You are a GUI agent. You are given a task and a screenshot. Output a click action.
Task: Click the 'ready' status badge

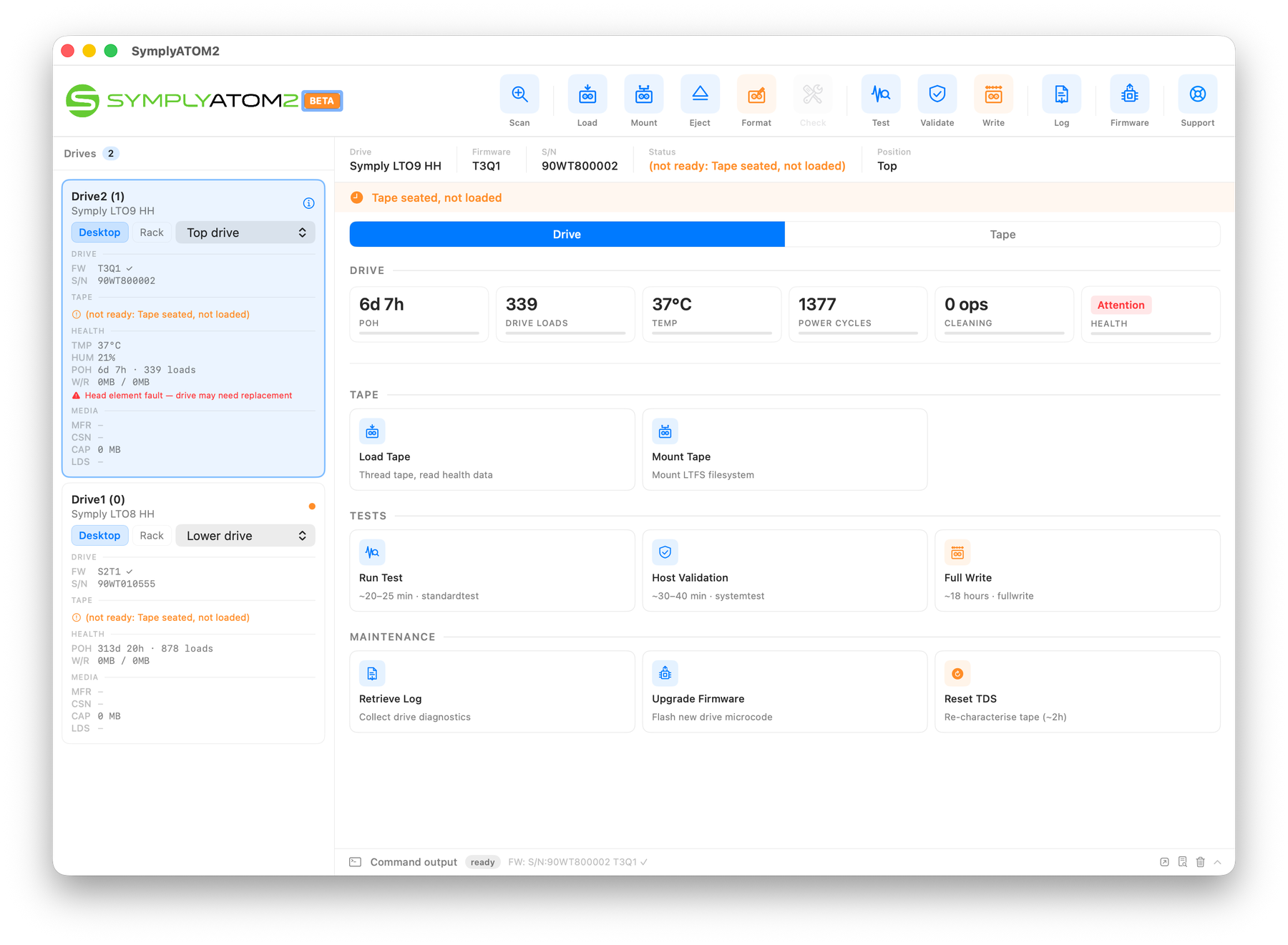(483, 862)
